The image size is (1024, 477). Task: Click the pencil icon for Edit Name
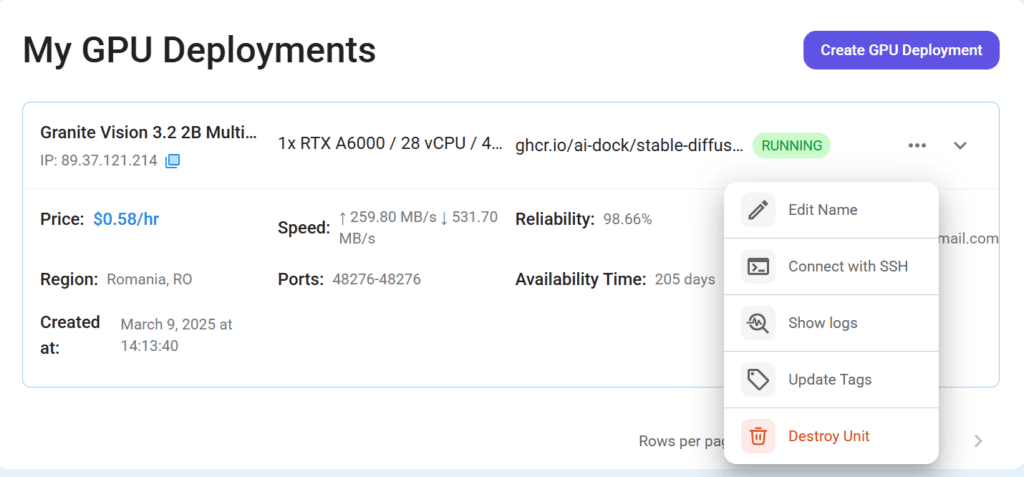758,210
